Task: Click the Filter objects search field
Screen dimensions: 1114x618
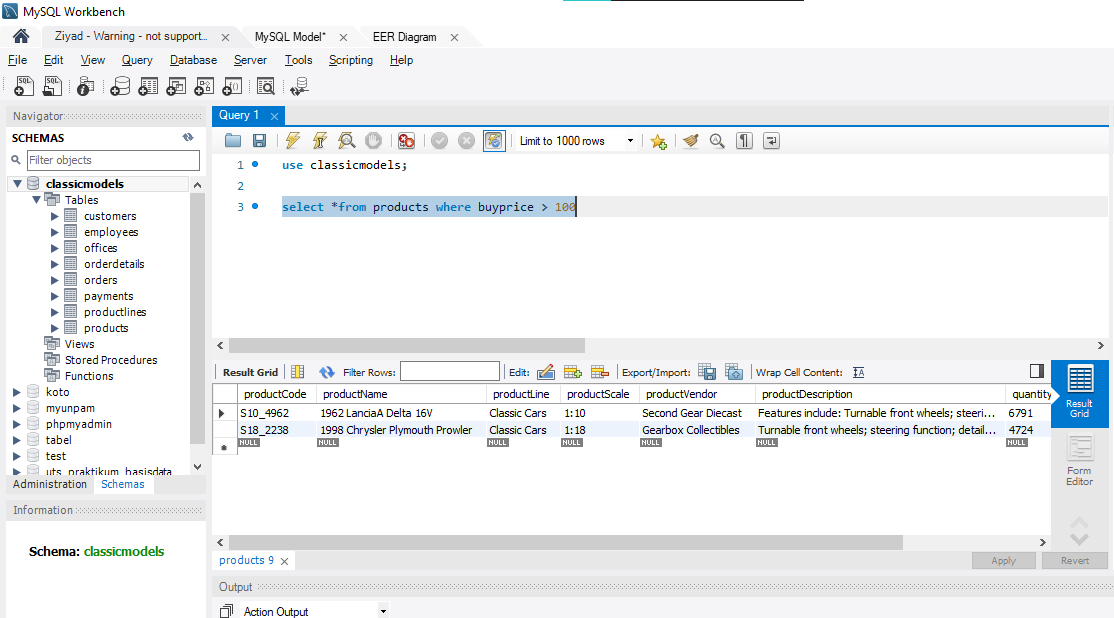Action: tap(113, 160)
